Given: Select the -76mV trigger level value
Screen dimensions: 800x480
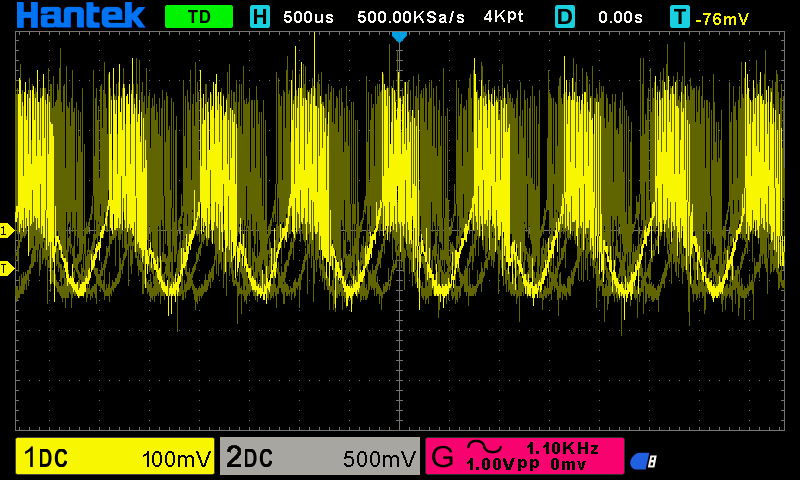Looking at the screenshot, I should click(722, 19).
